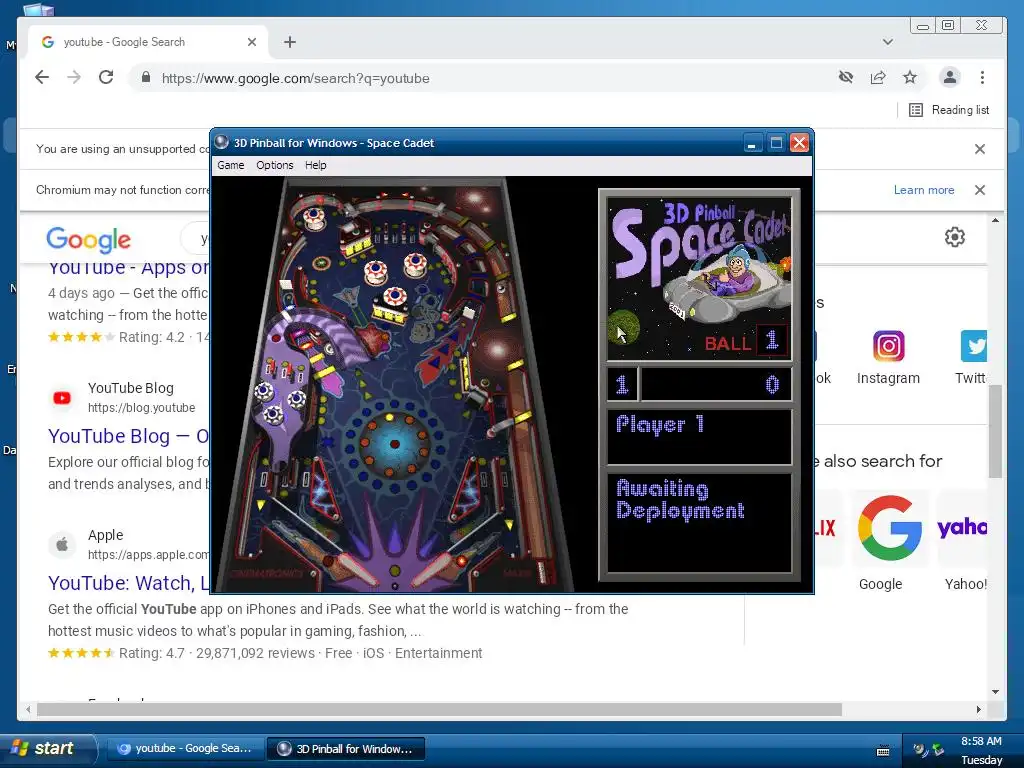
Task: Click the Apple favicon icon
Action: (x=62, y=544)
